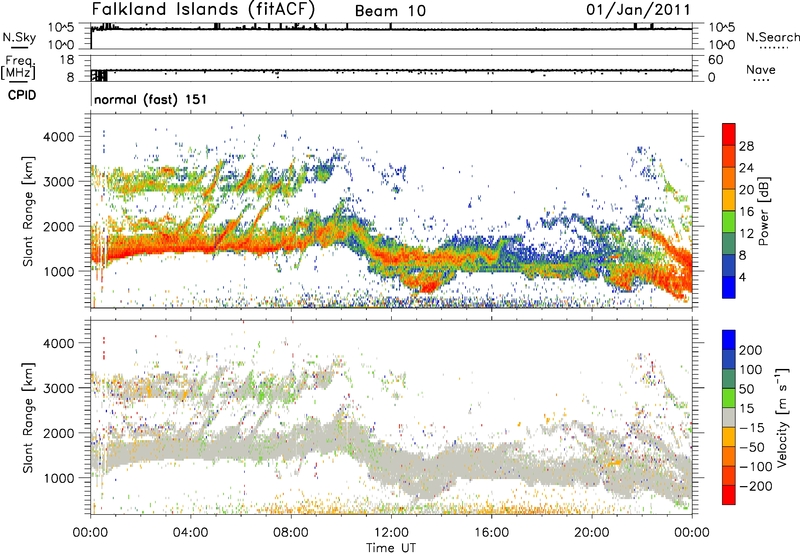The height and width of the screenshot is (554, 800).
Task: Click the 'Falkland Islands (fitACF)' plot title
Action: click(203, 9)
